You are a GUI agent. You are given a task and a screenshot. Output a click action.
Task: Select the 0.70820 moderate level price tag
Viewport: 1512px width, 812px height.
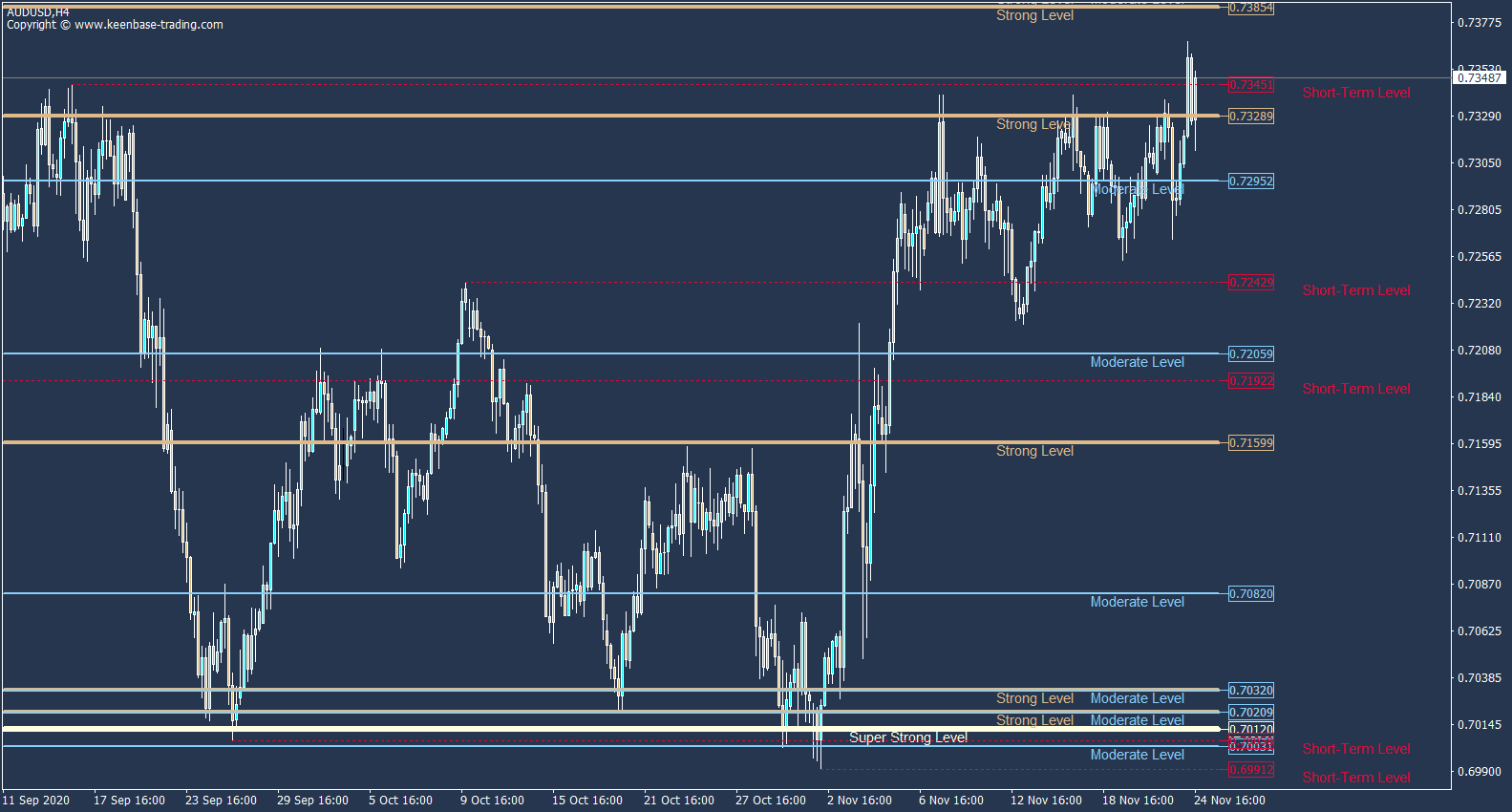click(x=1250, y=594)
